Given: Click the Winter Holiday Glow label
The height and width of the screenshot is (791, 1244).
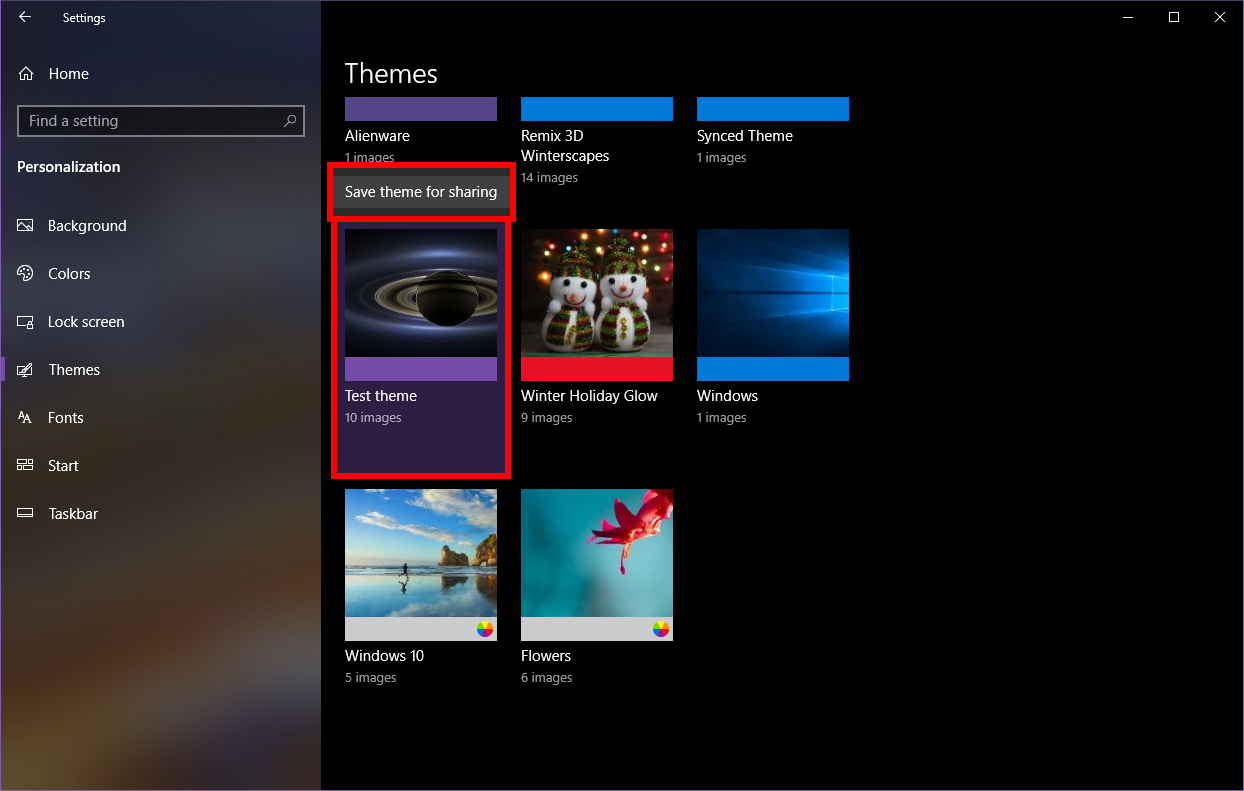Looking at the screenshot, I should (589, 396).
